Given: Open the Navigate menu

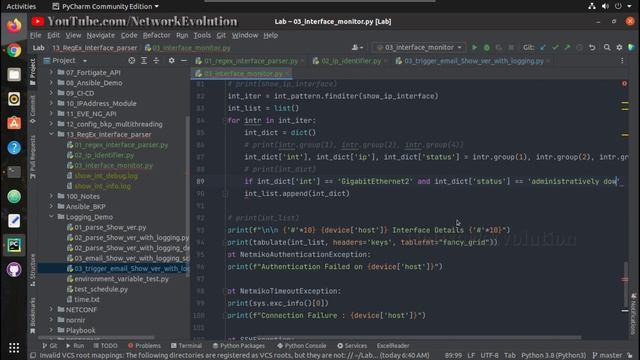Looking at the screenshot, I should (x=100, y=36).
